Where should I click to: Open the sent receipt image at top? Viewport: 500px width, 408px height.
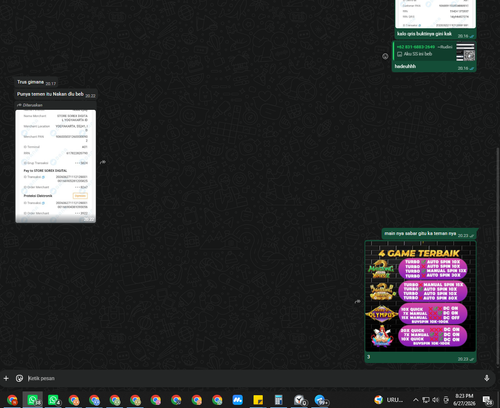click(435, 14)
